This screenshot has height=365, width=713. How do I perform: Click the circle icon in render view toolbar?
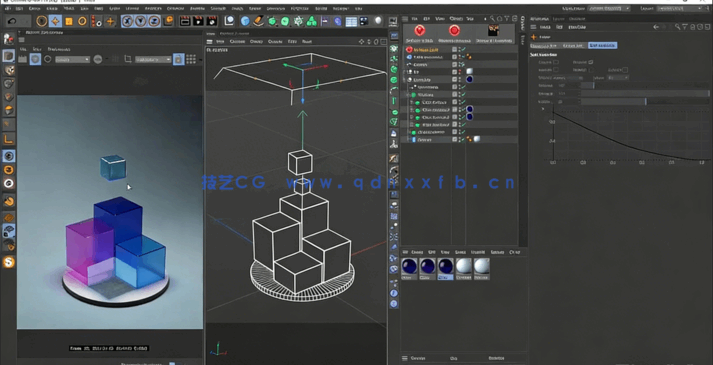point(47,59)
